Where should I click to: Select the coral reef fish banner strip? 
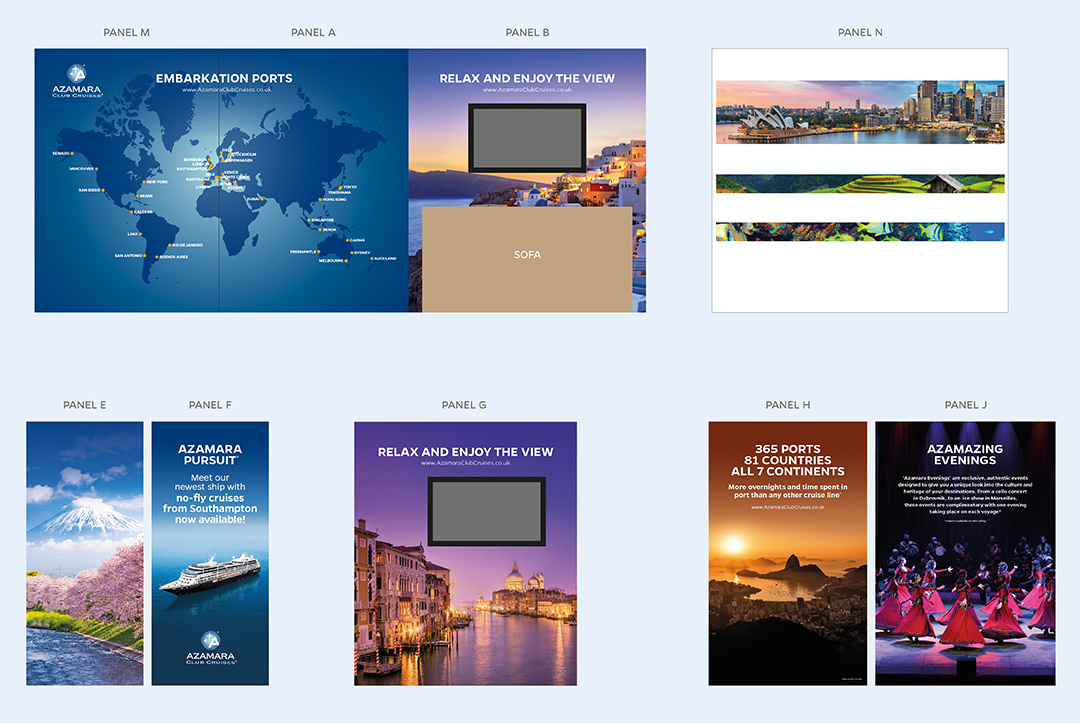point(860,232)
